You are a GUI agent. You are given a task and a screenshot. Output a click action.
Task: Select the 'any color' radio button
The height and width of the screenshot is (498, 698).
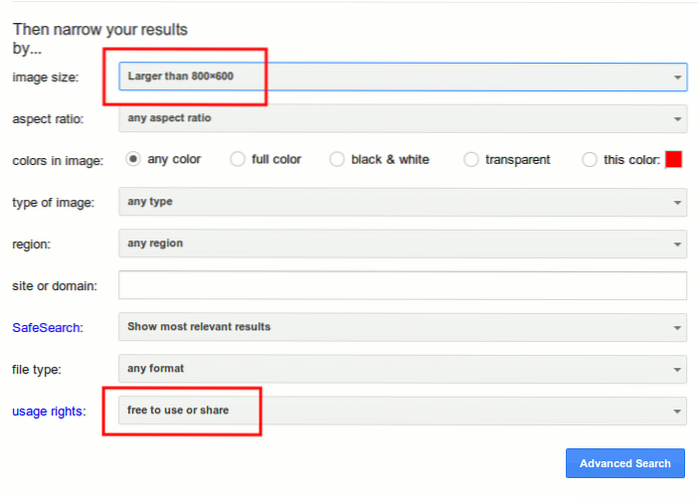click(x=133, y=159)
